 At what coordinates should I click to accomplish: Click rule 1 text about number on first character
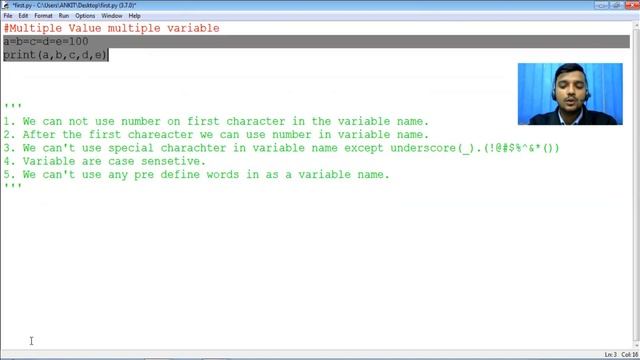(x=216, y=121)
